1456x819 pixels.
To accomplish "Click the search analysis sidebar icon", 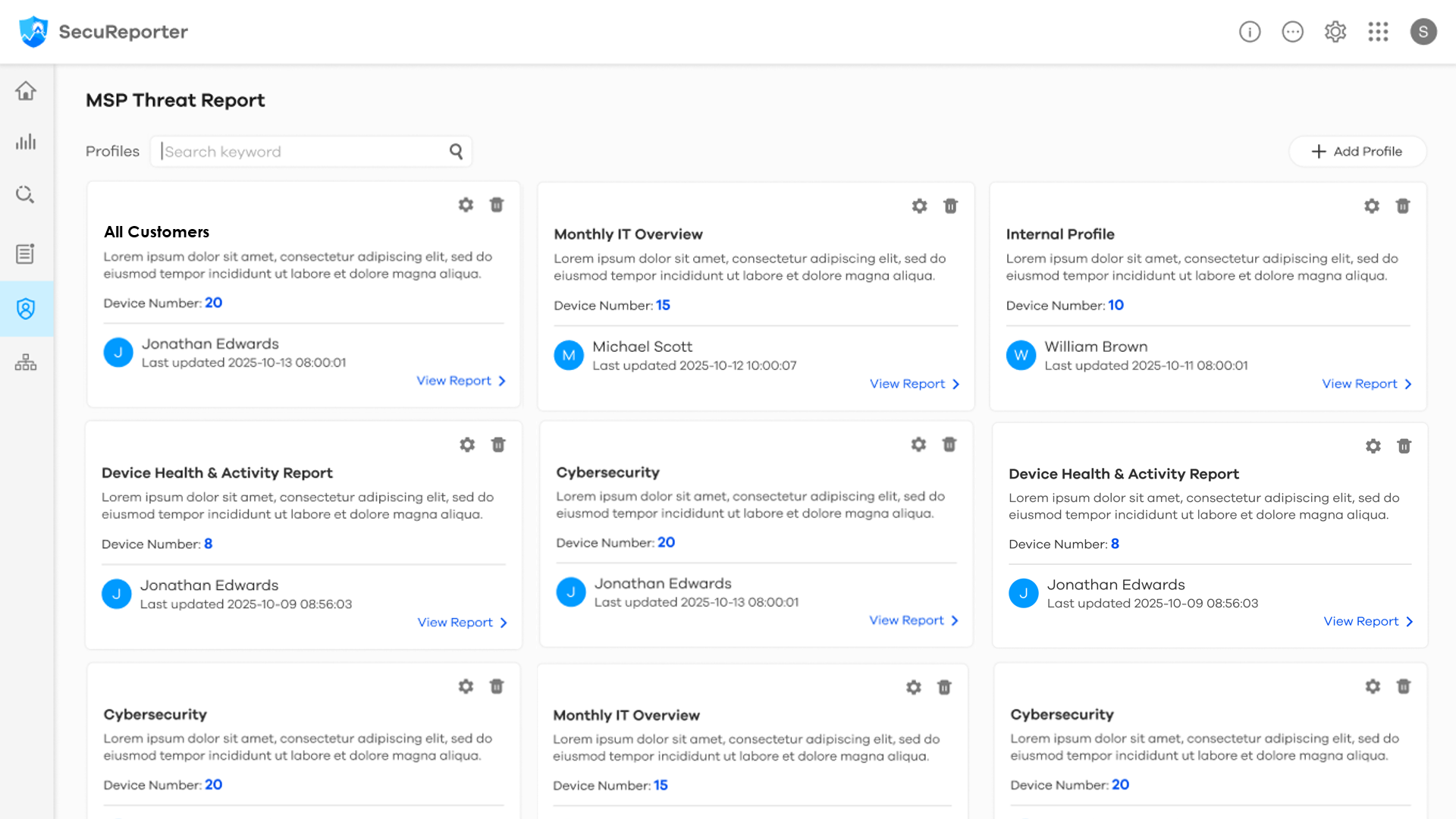I will (x=26, y=195).
